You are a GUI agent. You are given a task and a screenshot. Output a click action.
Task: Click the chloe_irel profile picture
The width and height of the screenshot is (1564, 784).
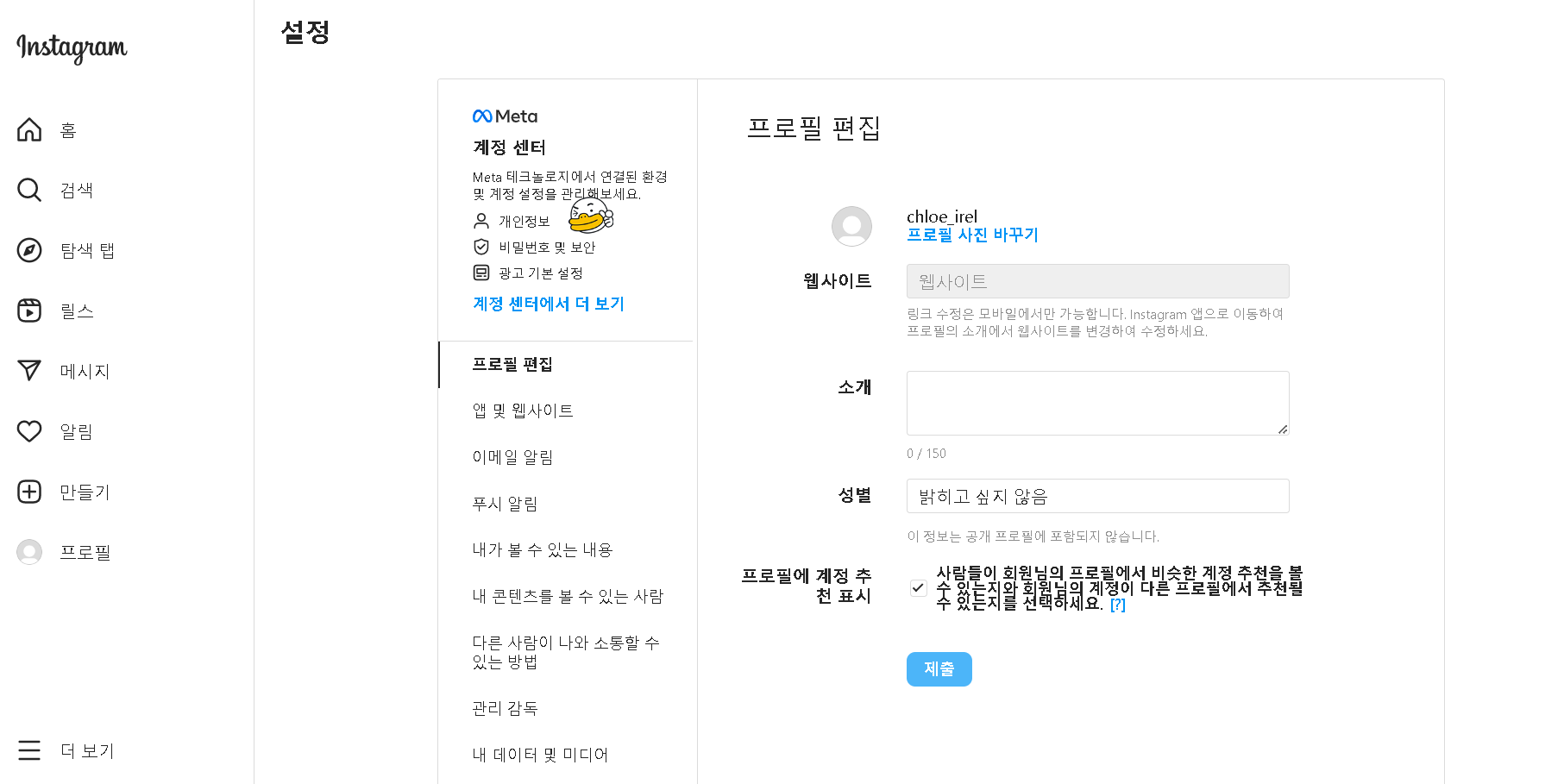851,226
